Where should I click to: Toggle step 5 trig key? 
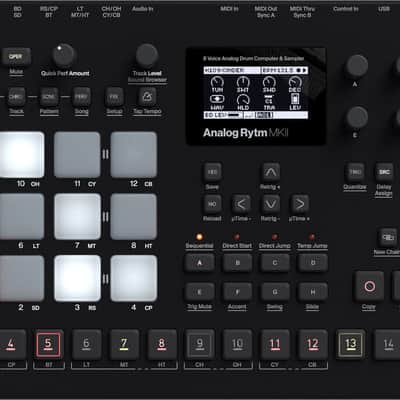click(x=49, y=344)
